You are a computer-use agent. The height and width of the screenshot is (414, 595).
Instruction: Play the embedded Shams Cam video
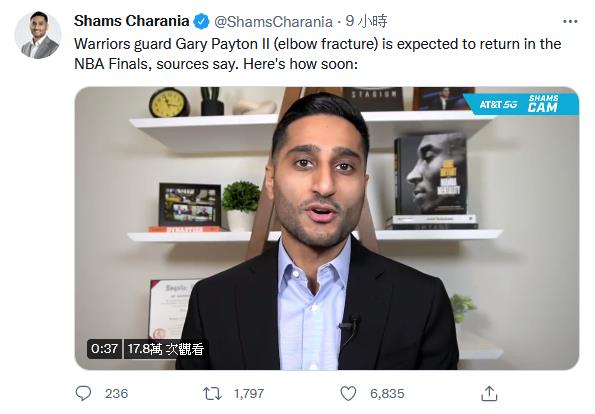coord(327,228)
